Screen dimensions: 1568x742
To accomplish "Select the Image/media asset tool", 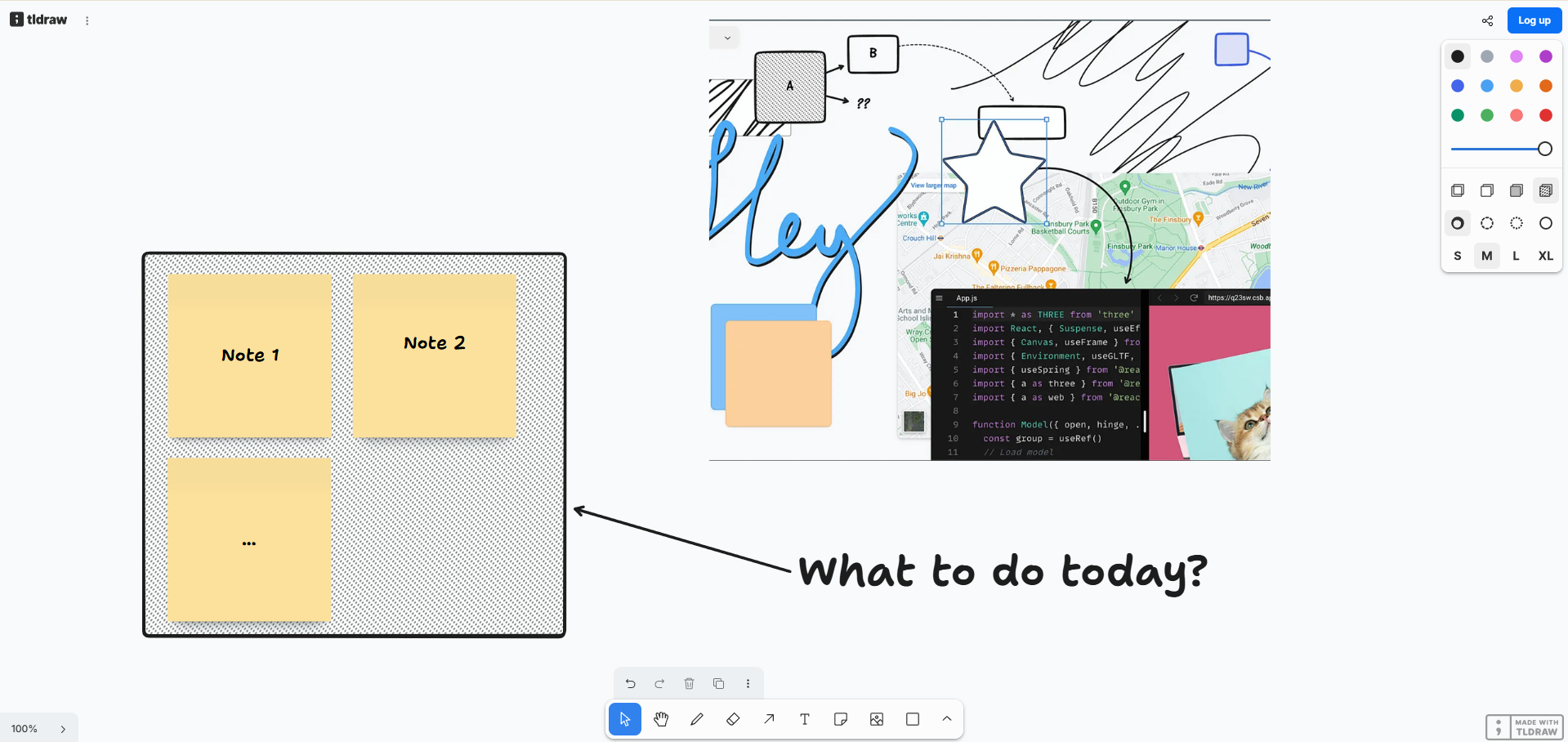I will [x=877, y=719].
